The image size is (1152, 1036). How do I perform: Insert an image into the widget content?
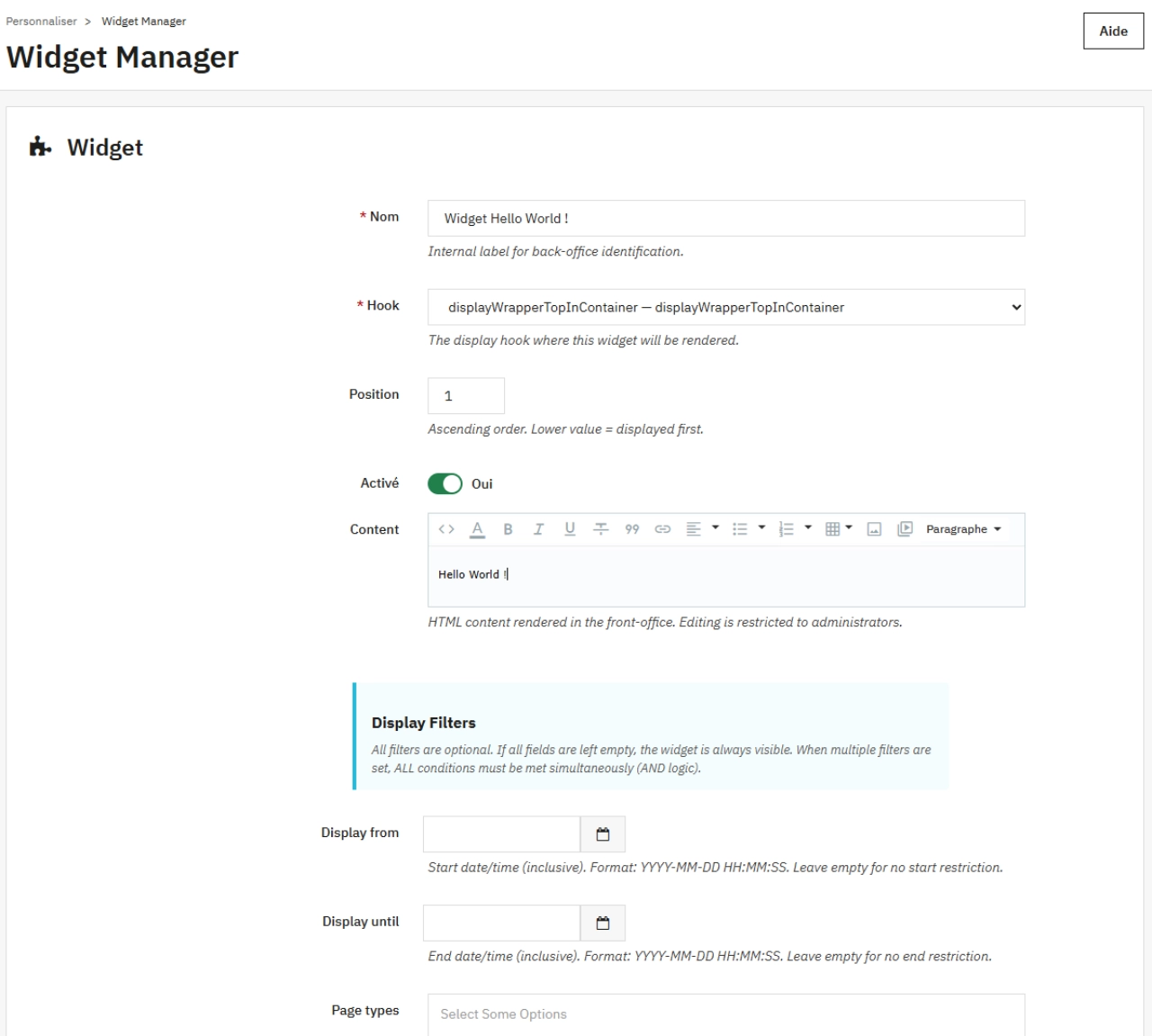pyautogui.click(x=873, y=529)
